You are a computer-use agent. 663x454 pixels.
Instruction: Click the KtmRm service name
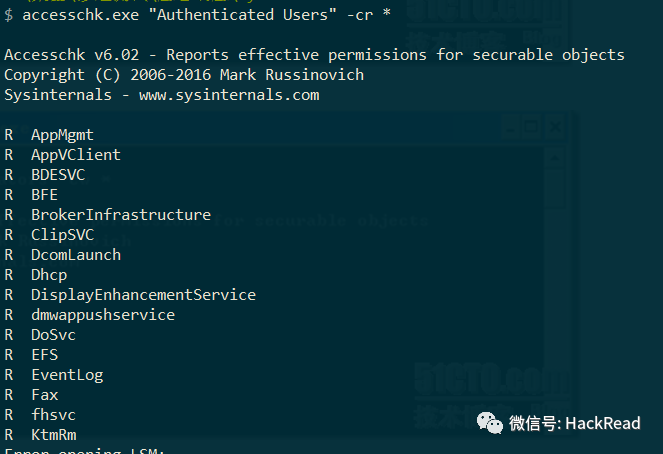pyautogui.click(x=54, y=435)
